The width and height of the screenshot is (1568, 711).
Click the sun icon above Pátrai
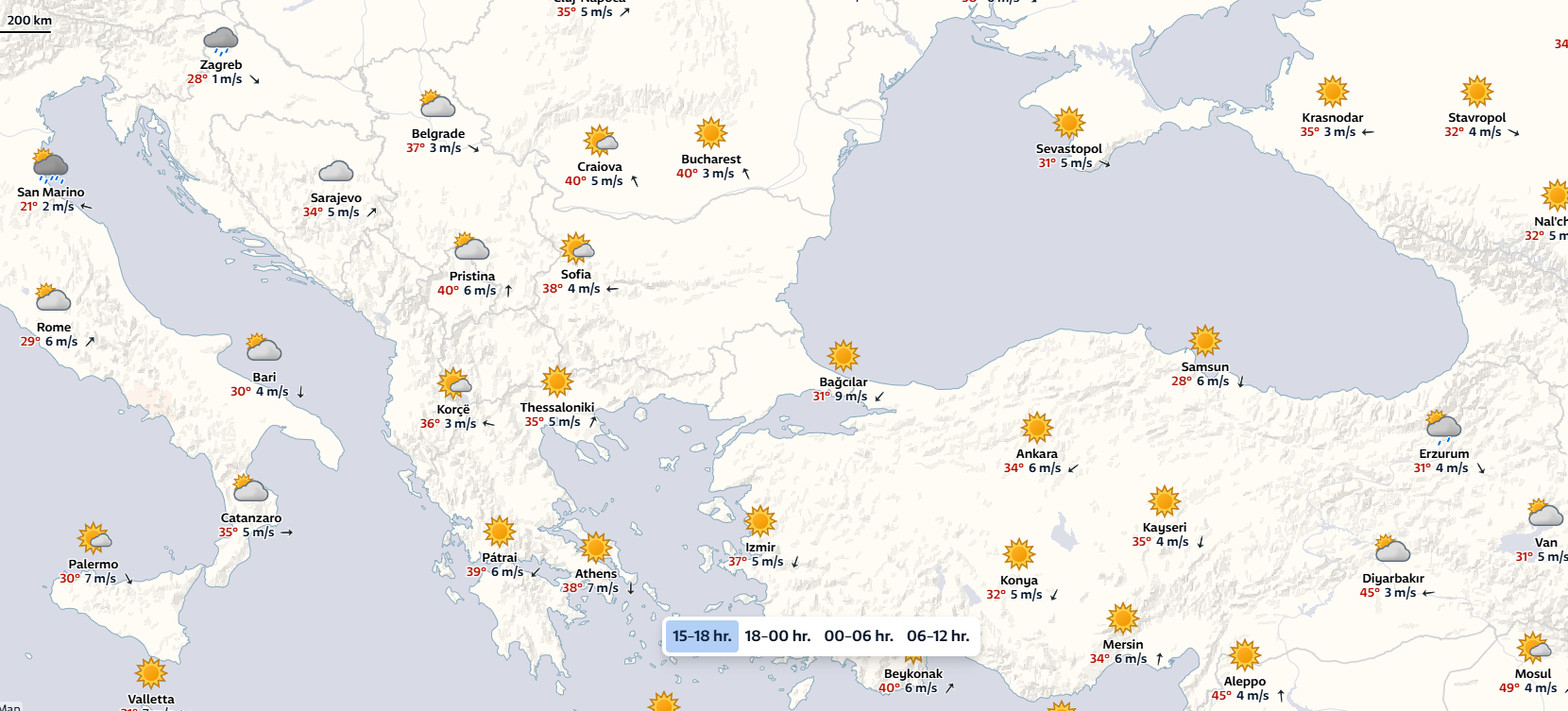coord(500,532)
